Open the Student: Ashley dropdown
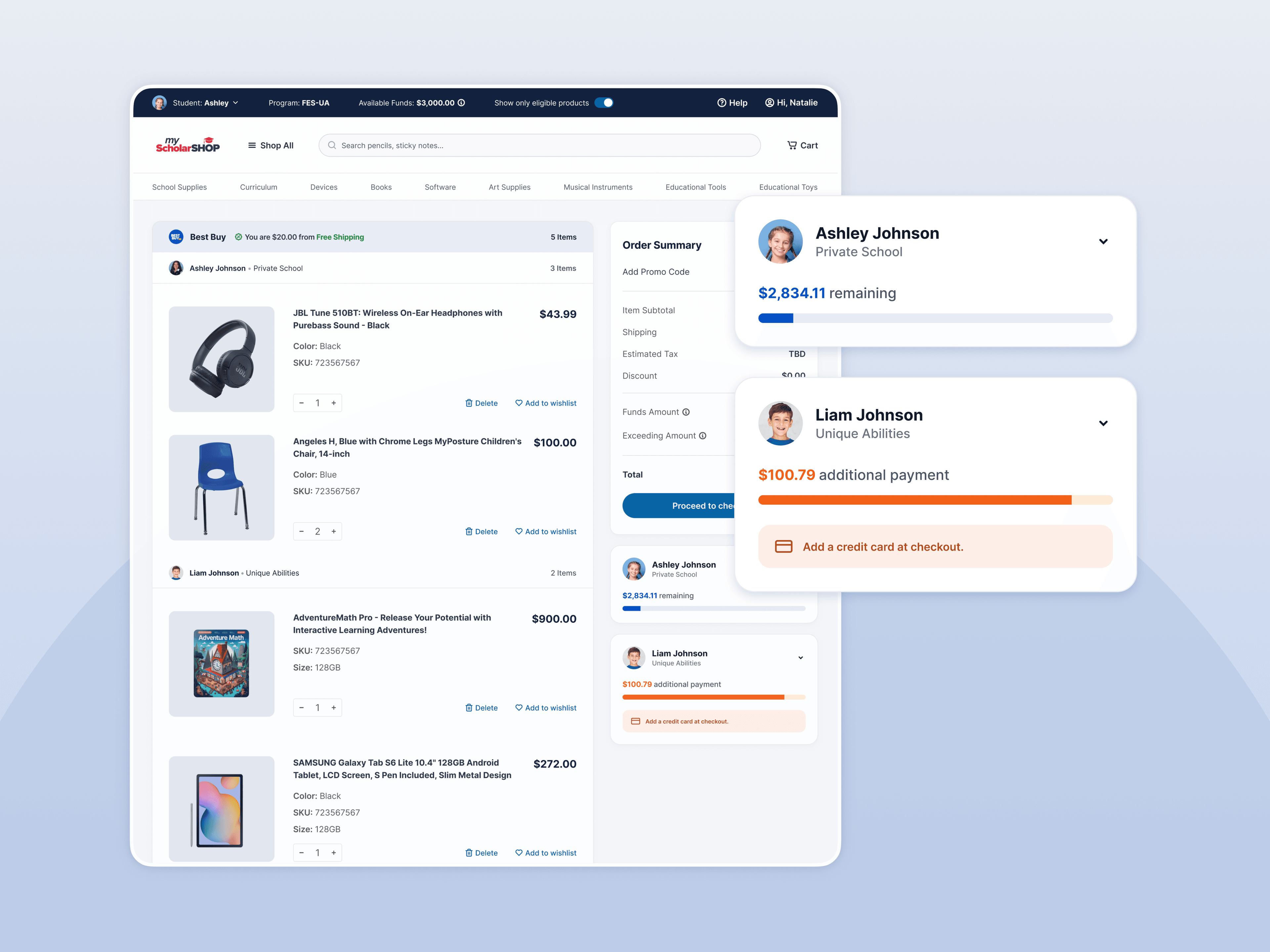The image size is (1270, 952). point(205,103)
